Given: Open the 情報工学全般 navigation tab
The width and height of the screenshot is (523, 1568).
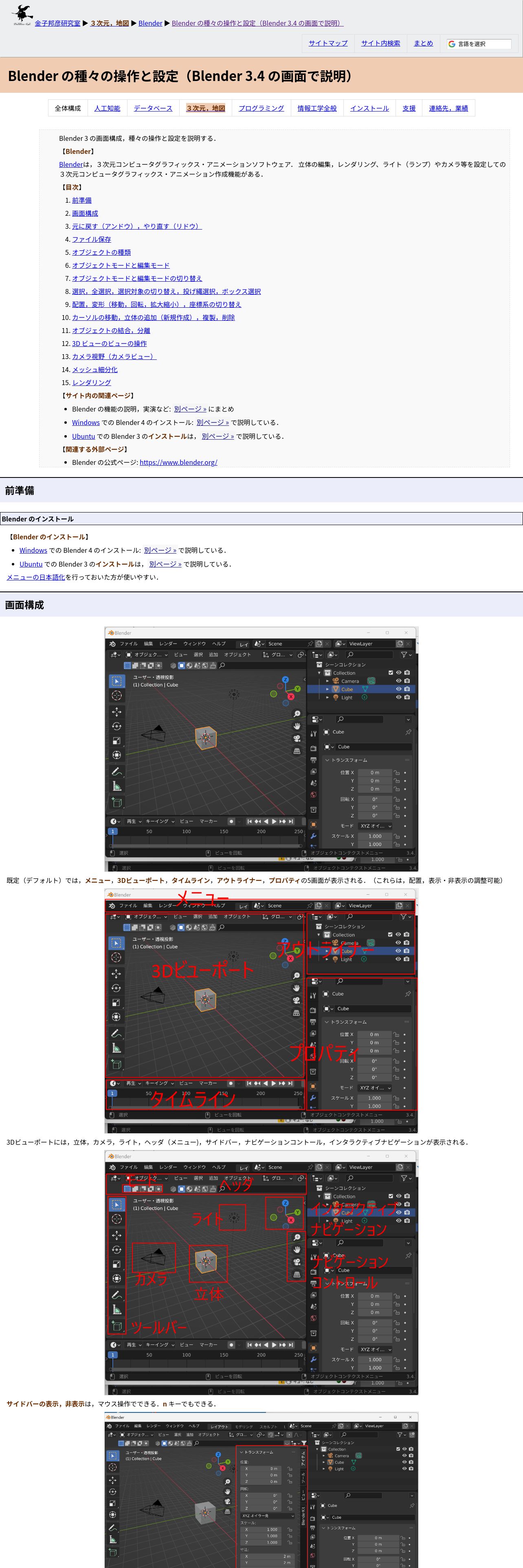Looking at the screenshot, I should [316, 108].
